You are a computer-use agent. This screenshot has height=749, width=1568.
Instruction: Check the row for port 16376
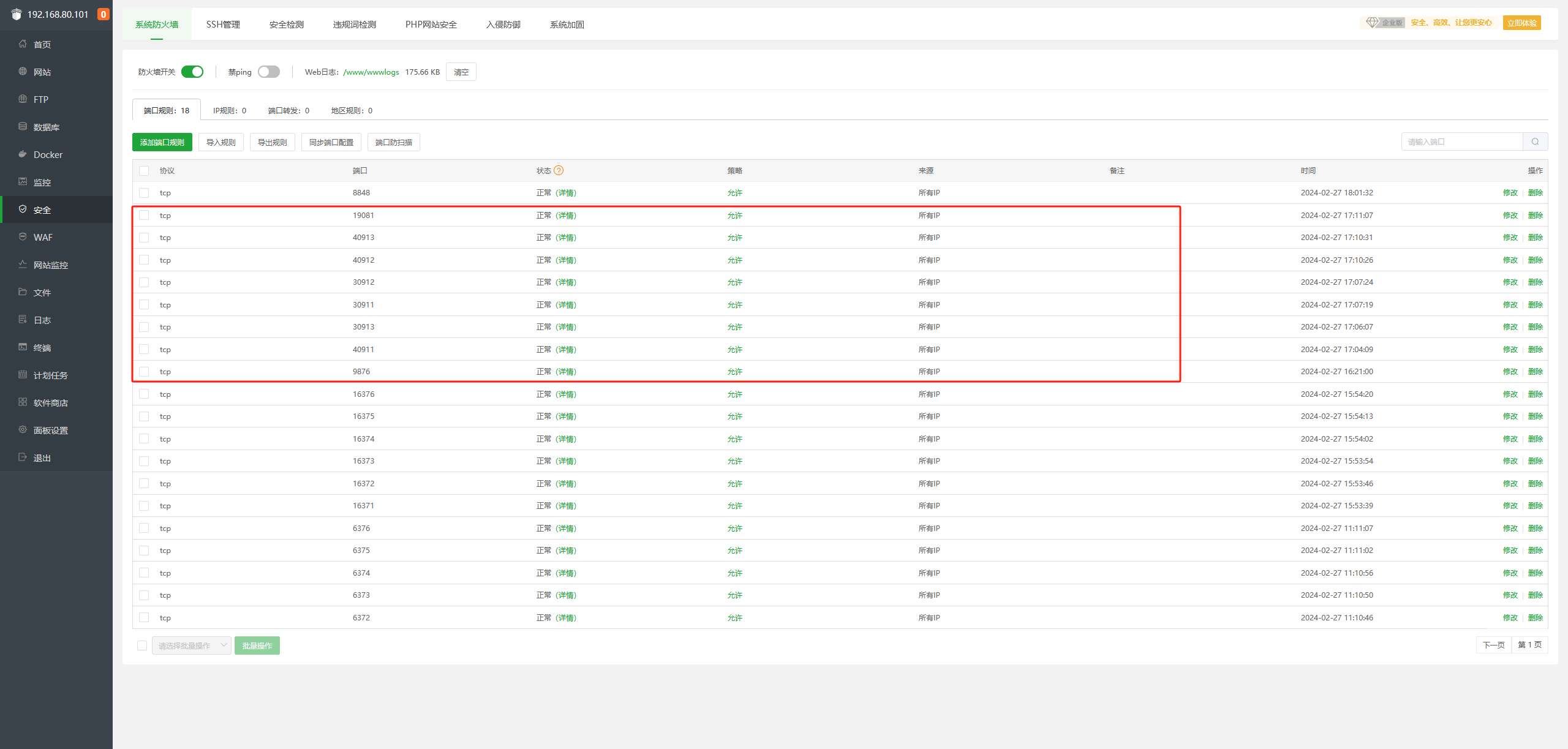(x=144, y=394)
